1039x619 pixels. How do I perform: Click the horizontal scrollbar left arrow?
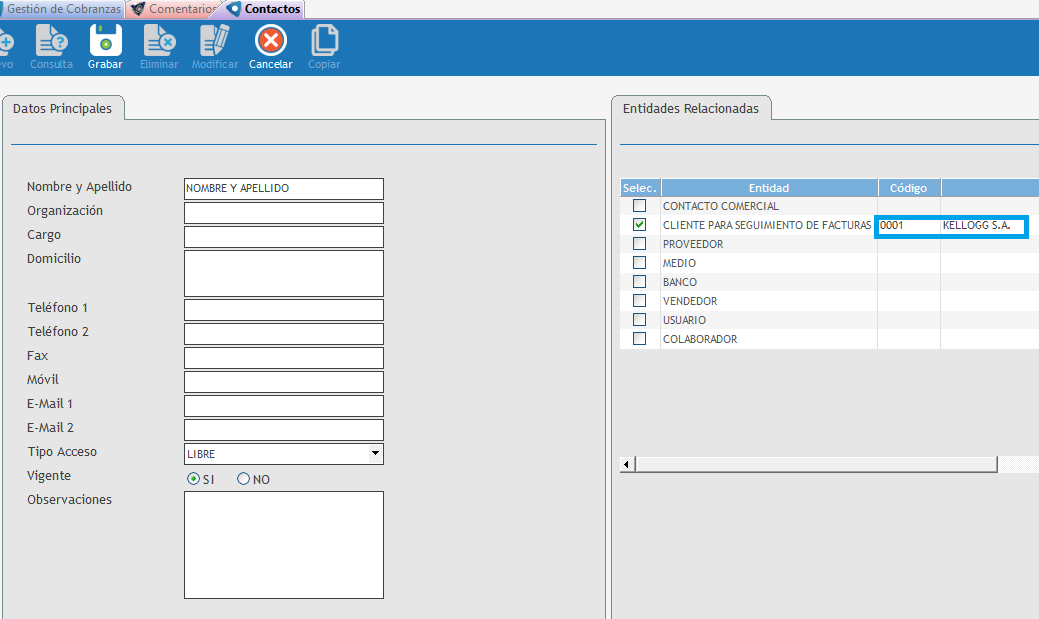(627, 465)
